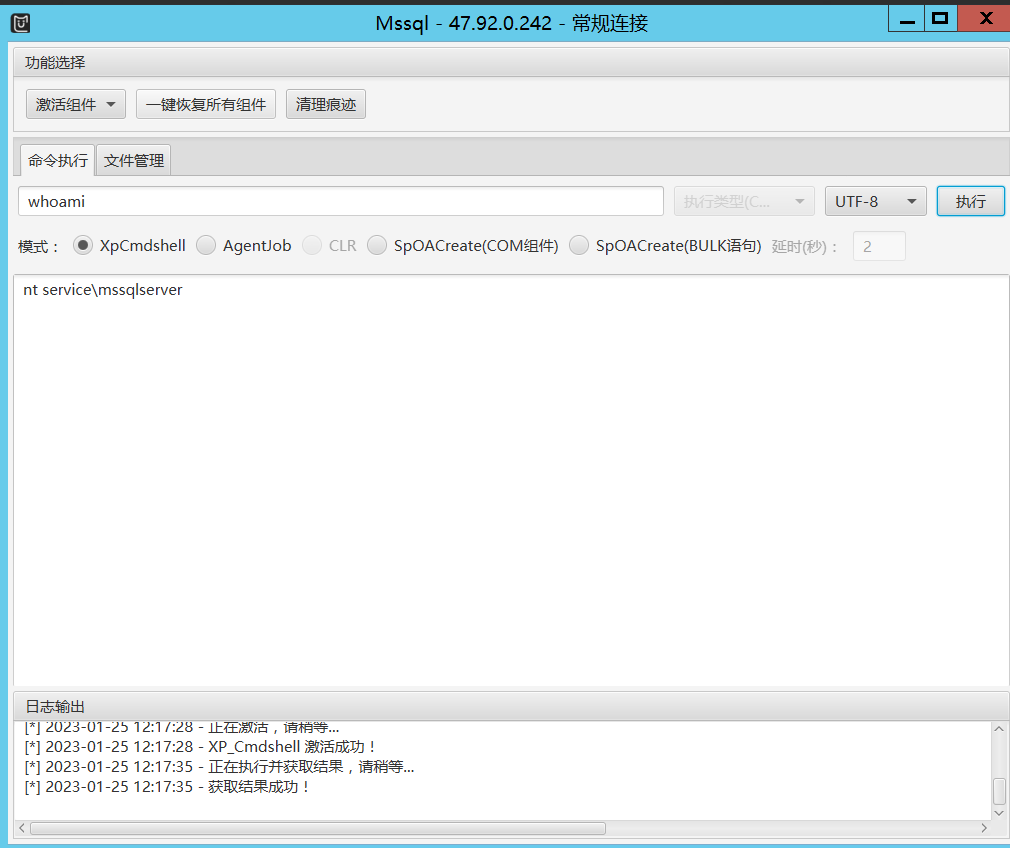Focus the whoami command input field
Viewport: 1010px width, 848px height.
click(x=341, y=202)
